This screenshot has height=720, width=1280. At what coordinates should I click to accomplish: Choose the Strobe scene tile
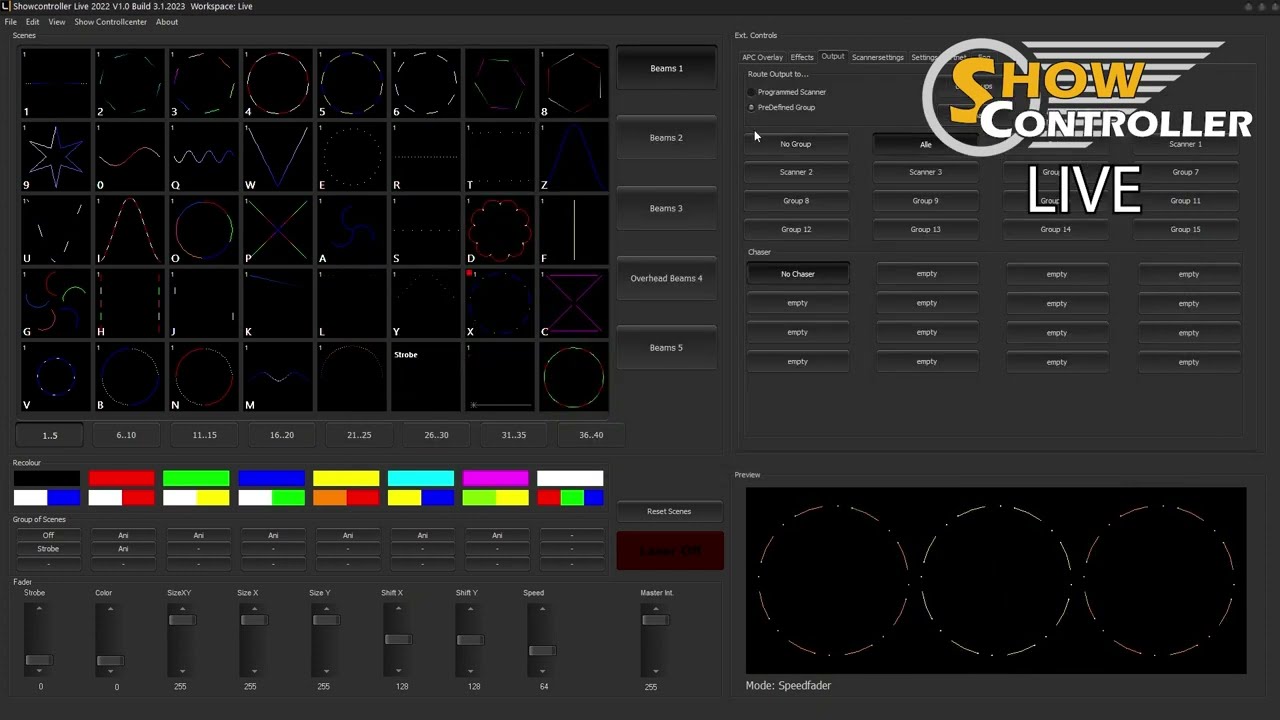click(425, 377)
